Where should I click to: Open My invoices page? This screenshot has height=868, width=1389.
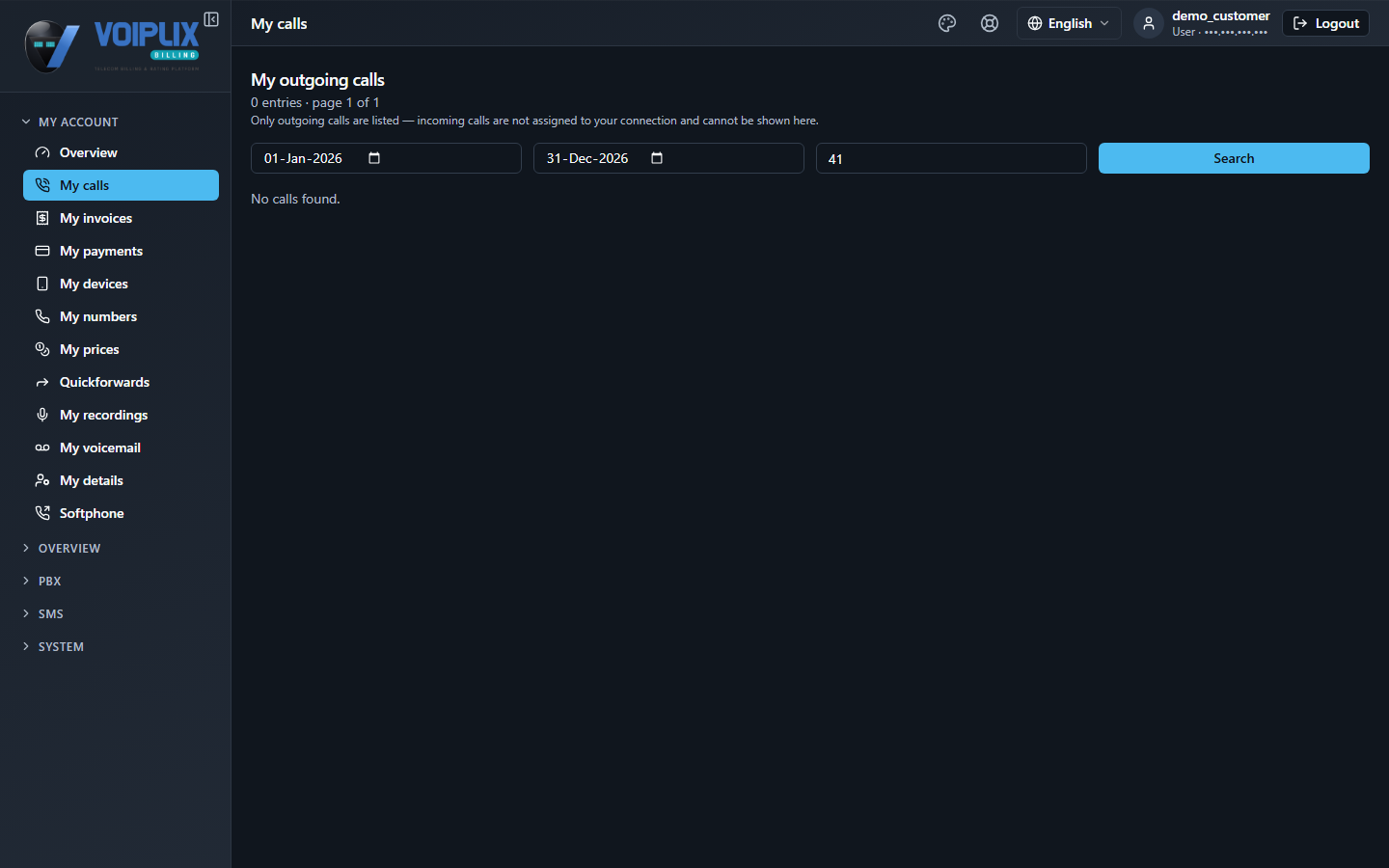tap(121, 218)
